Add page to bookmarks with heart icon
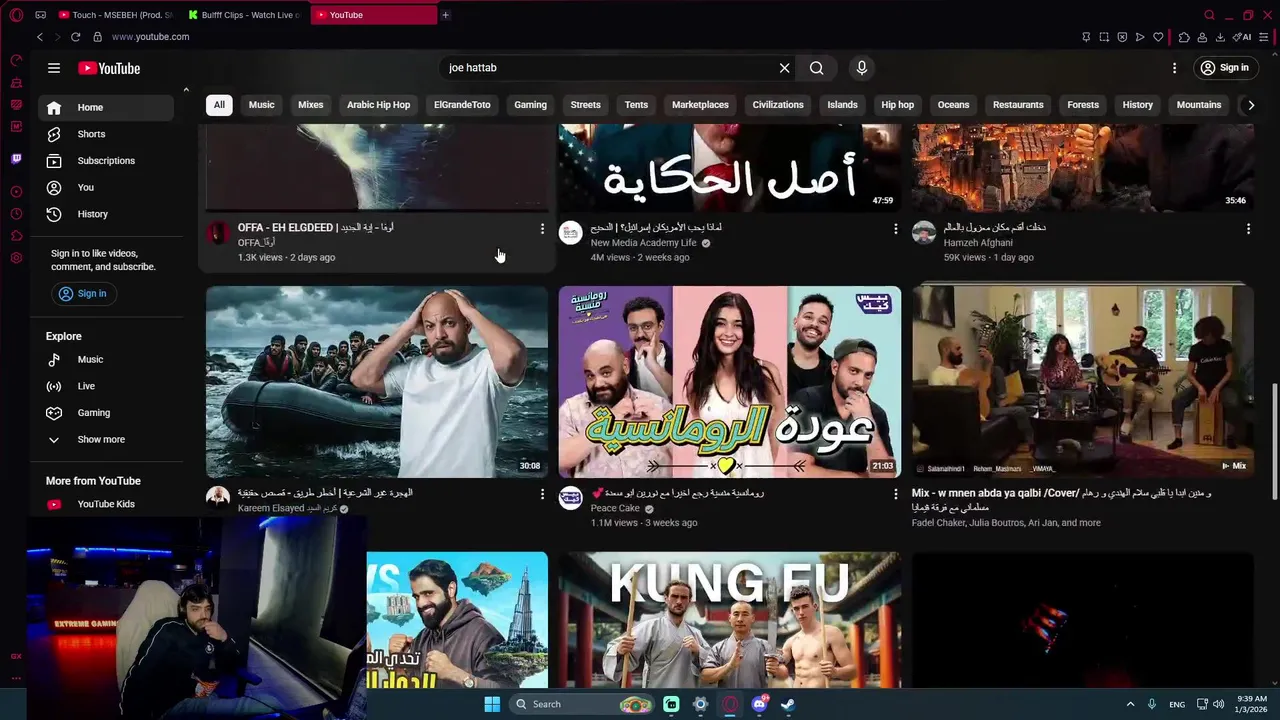 click(x=1158, y=37)
